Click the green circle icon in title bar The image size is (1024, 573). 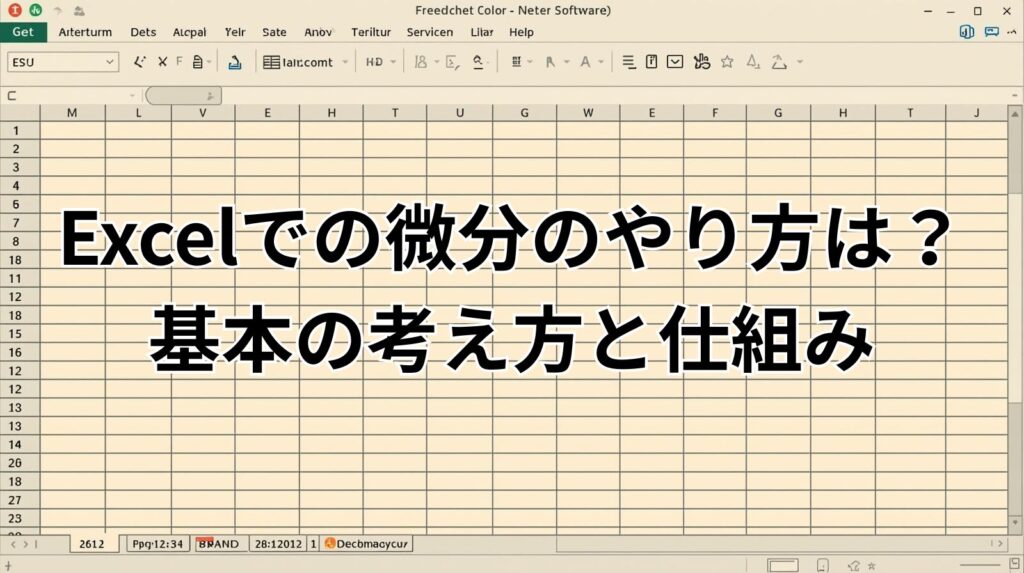pos(35,11)
